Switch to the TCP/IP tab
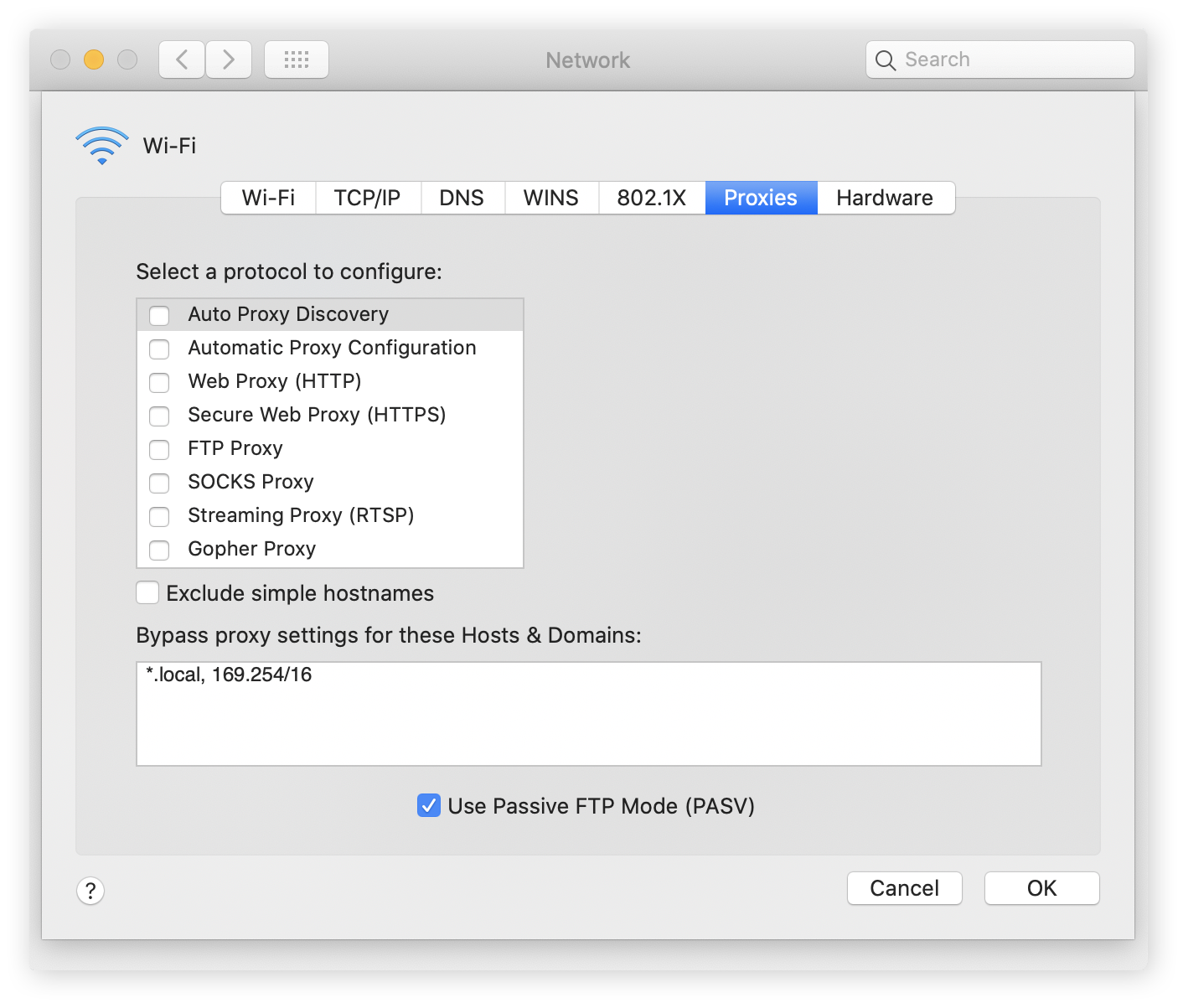 coord(367,198)
